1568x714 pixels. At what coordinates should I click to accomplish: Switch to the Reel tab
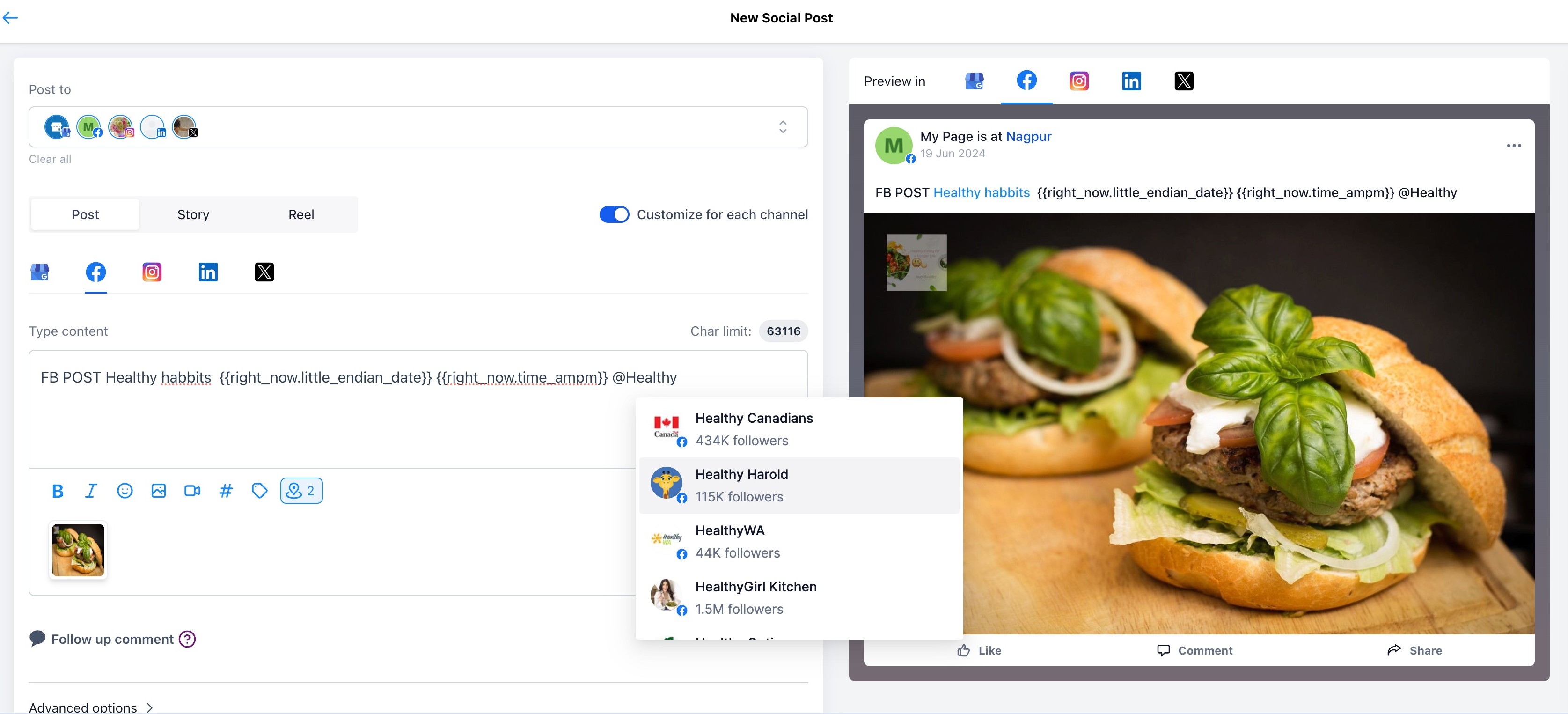point(300,214)
